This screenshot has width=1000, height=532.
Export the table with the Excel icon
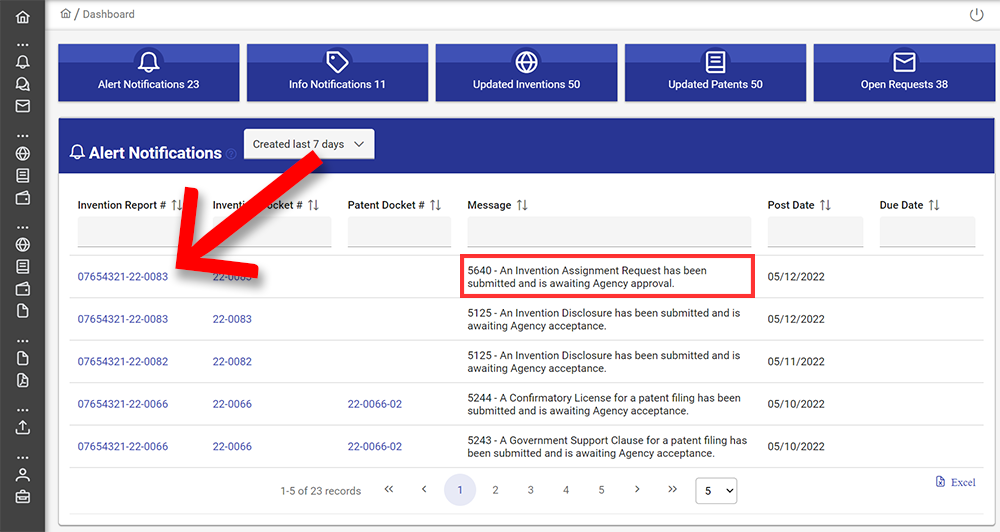pos(955,482)
